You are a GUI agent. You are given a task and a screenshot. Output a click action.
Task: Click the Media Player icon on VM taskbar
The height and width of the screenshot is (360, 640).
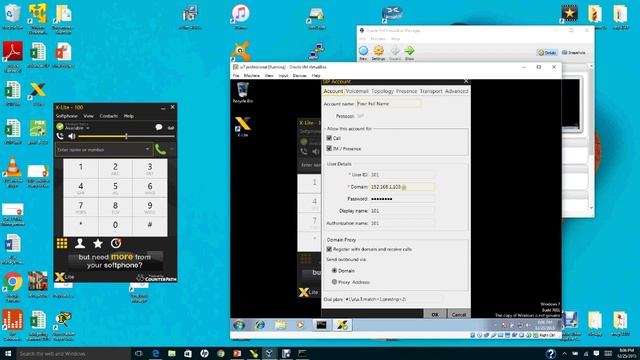pyautogui.click(x=300, y=325)
